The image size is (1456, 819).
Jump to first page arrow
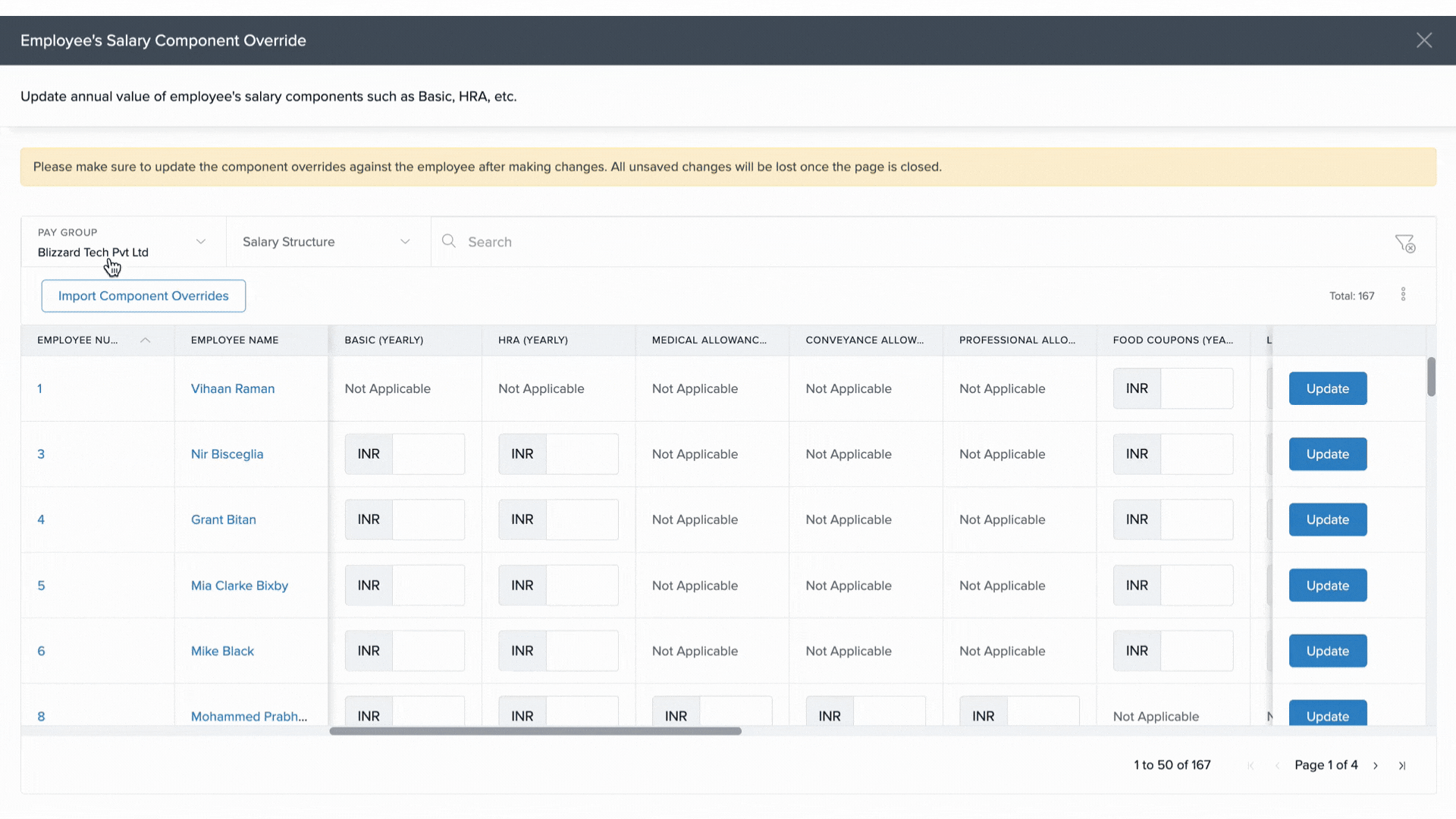[1250, 765]
